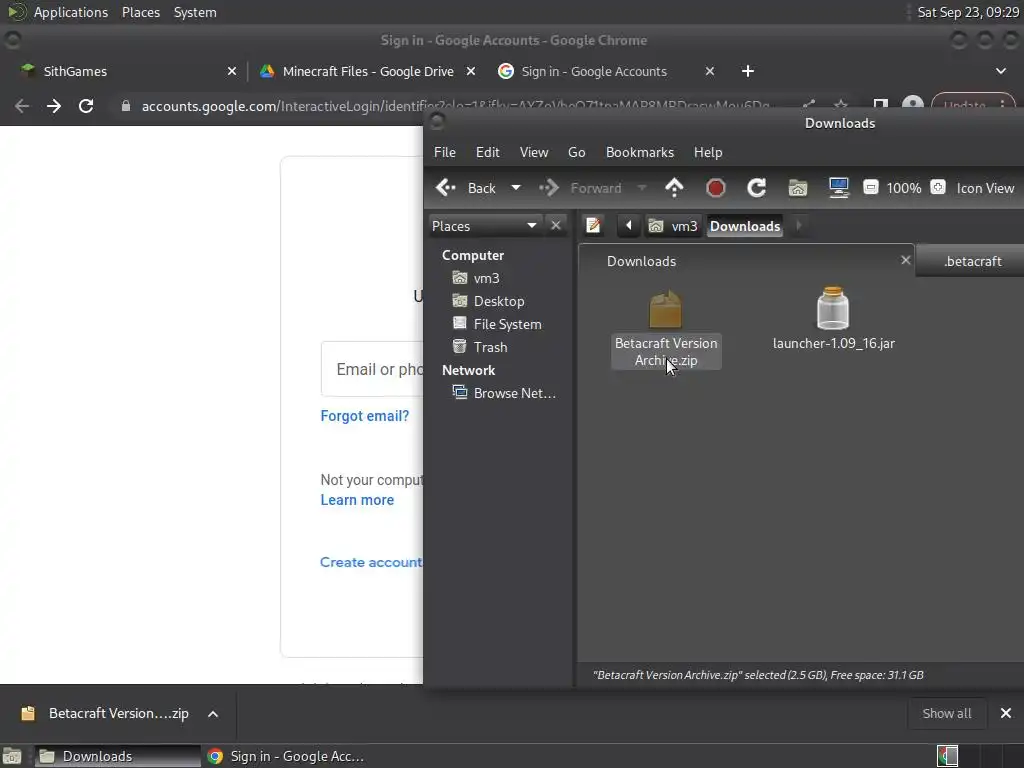The height and width of the screenshot is (768, 1024).
Task: Zoom out with the minus icon
Action: pyautogui.click(x=871, y=187)
